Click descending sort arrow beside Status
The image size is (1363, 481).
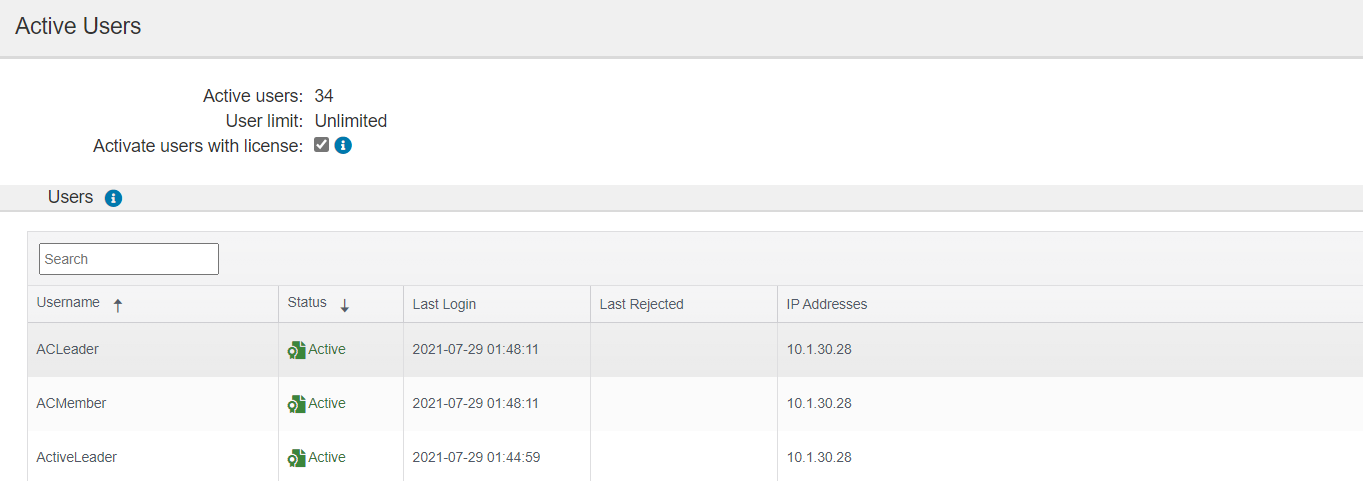pos(345,305)
